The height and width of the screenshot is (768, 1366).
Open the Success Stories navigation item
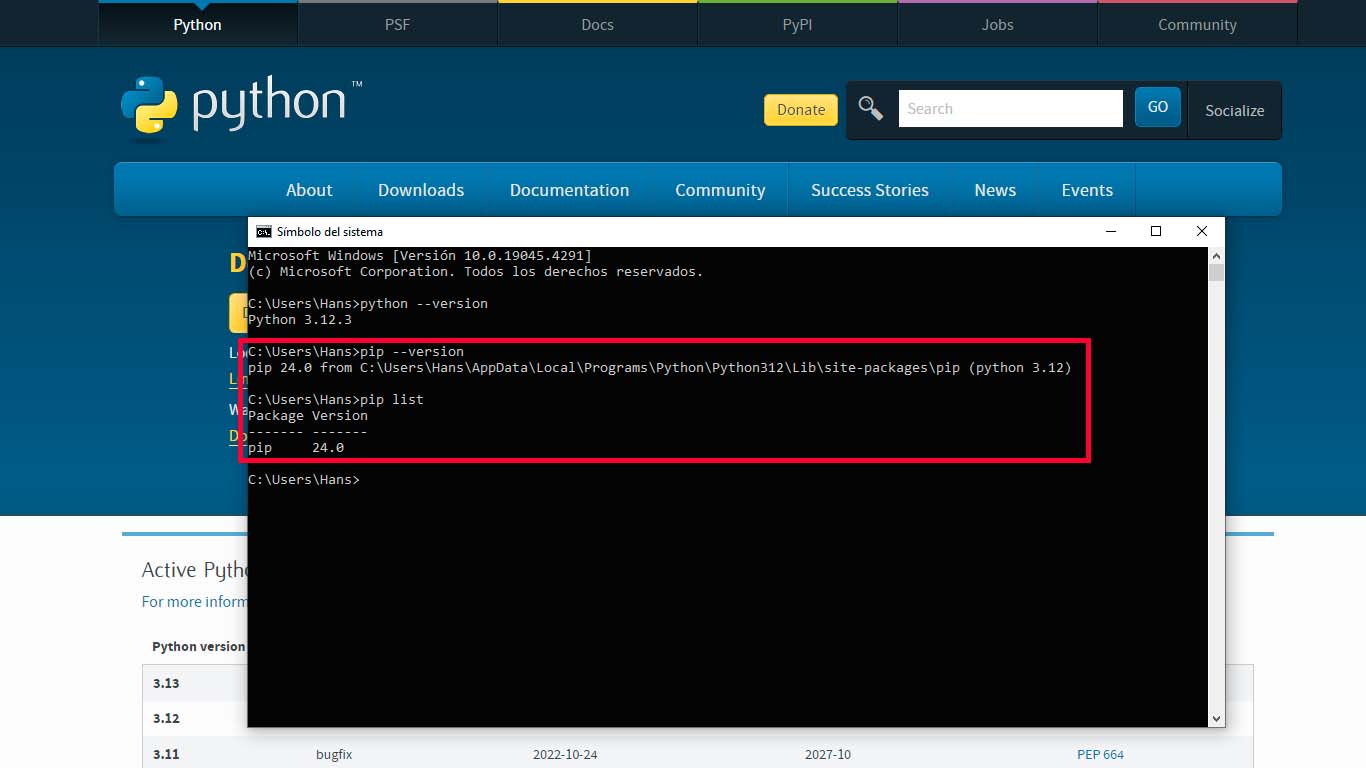click(870, 190)
